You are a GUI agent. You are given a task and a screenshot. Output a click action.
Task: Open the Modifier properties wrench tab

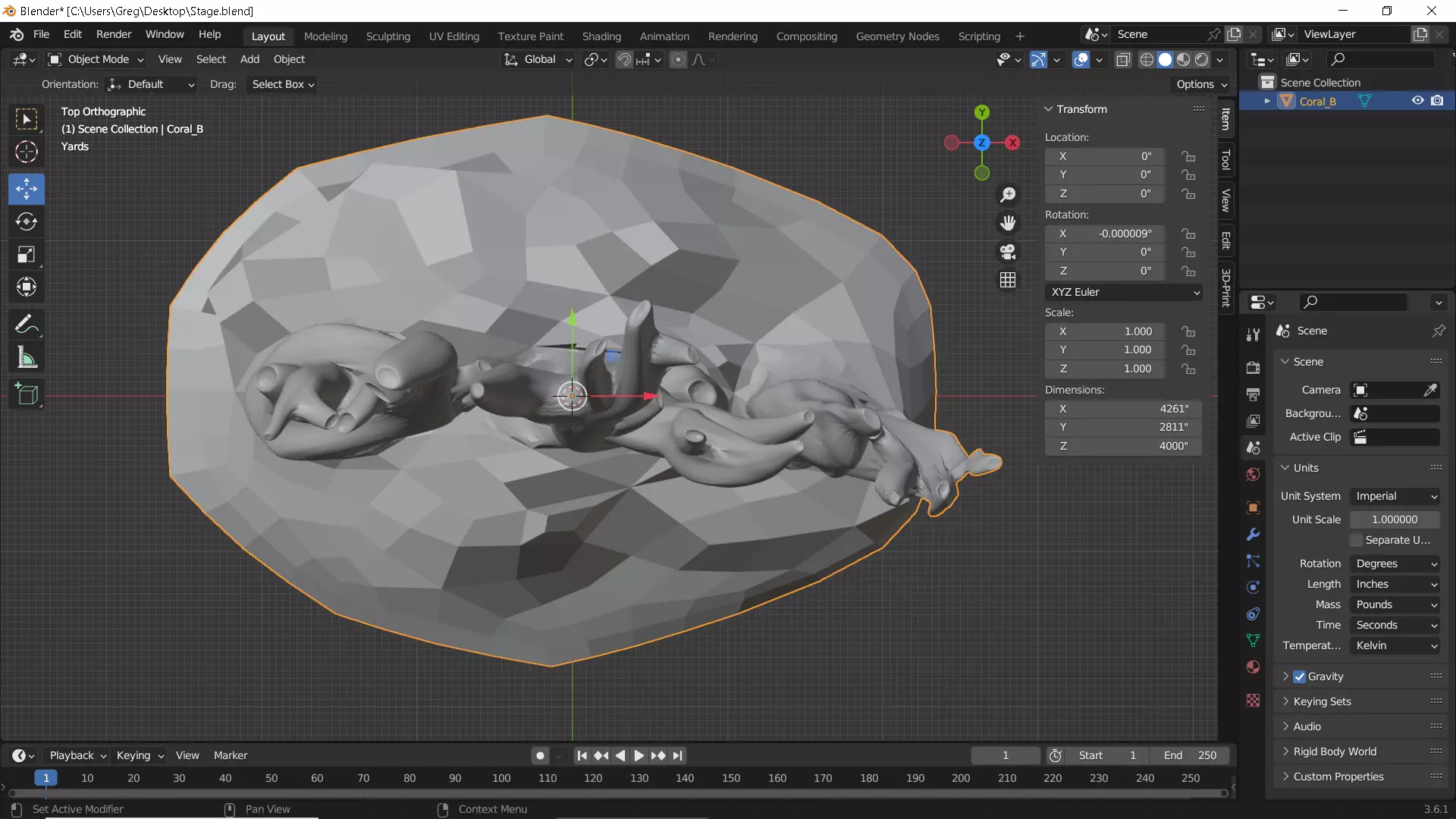click(1253, 535)
